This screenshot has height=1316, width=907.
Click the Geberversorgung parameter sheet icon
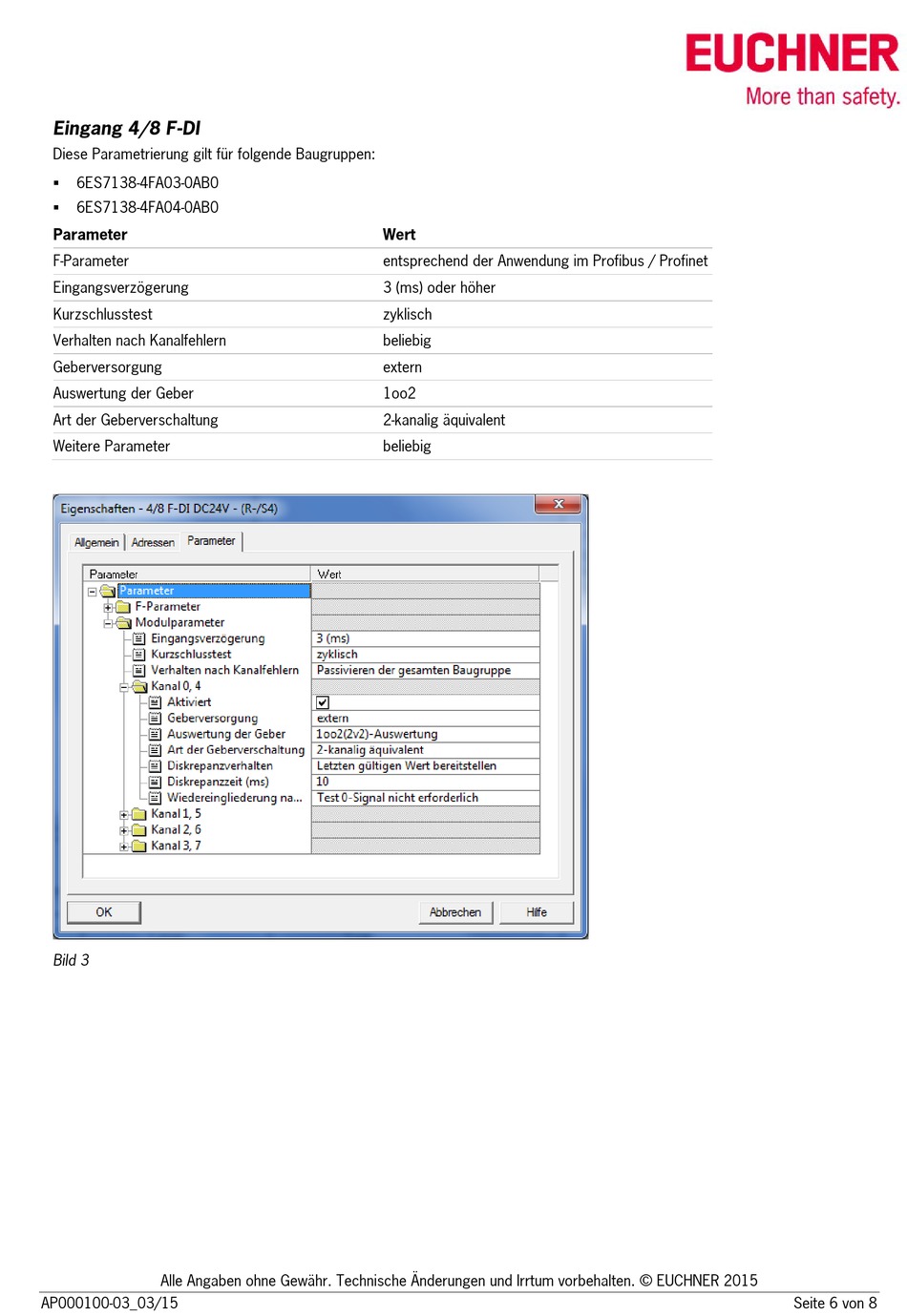click(156, 719)
